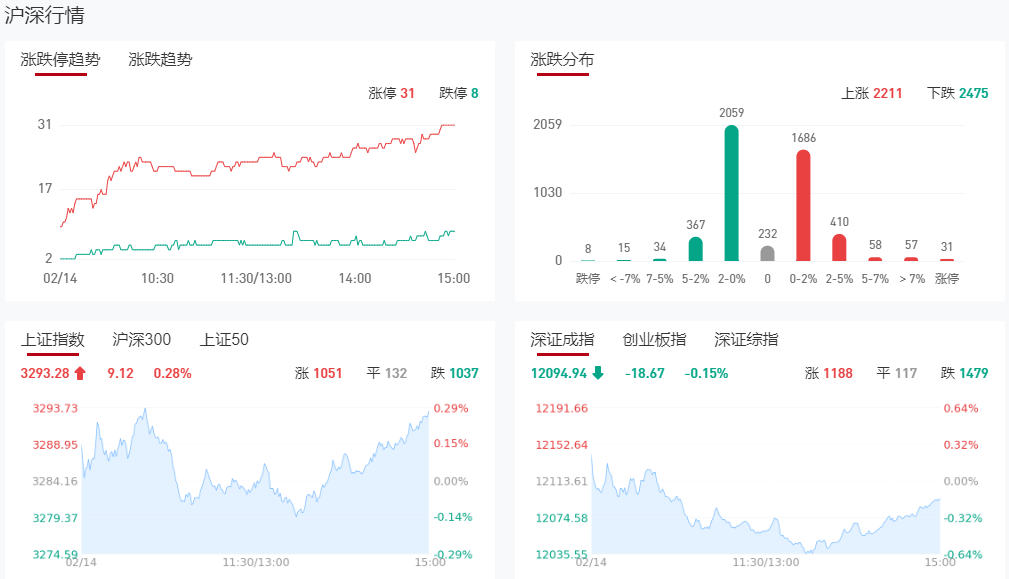This screenshot has height=579, width=1009.
Task: Switch to the 深证综指 tab
Action: point(746,340)
